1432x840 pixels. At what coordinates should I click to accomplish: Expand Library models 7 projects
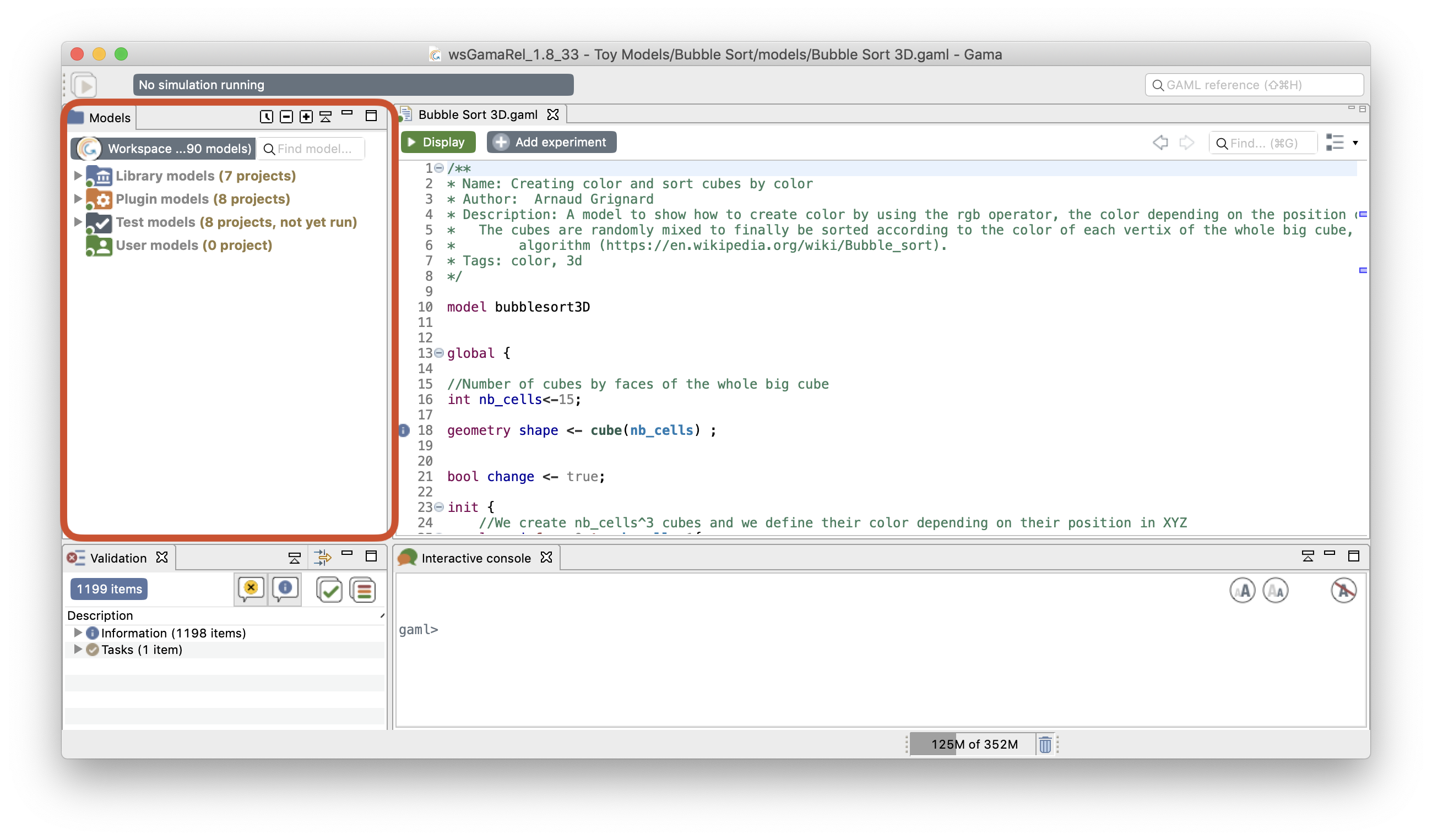78,175
